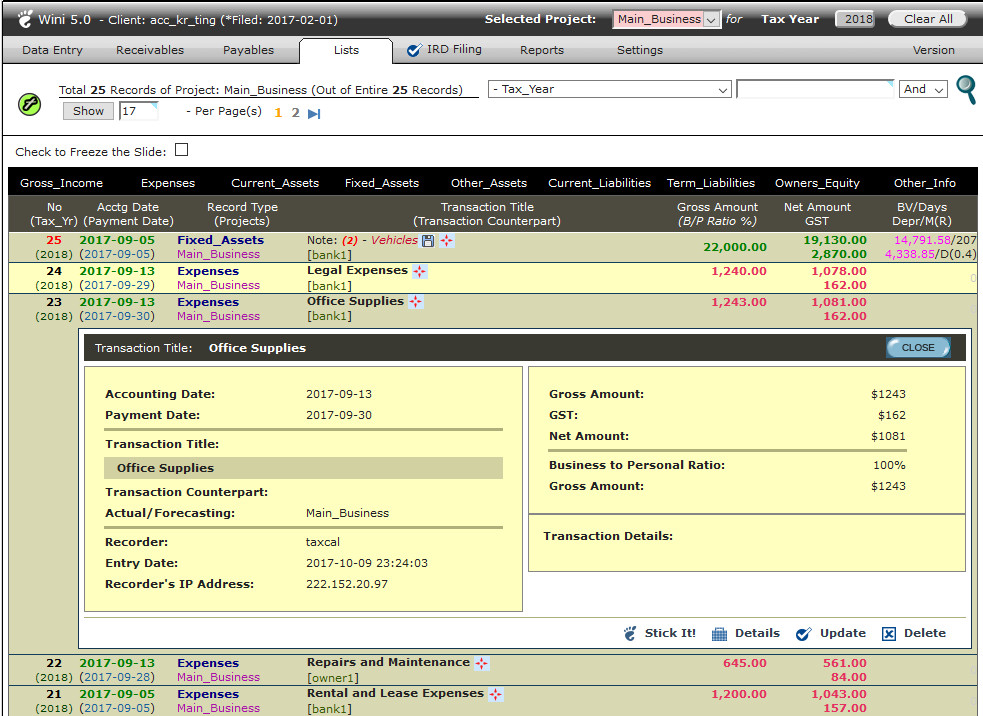Click the expand icon next to Legal Expenses
The height and width of the screenshot is (716, 983).
click(x=420, y=271)
